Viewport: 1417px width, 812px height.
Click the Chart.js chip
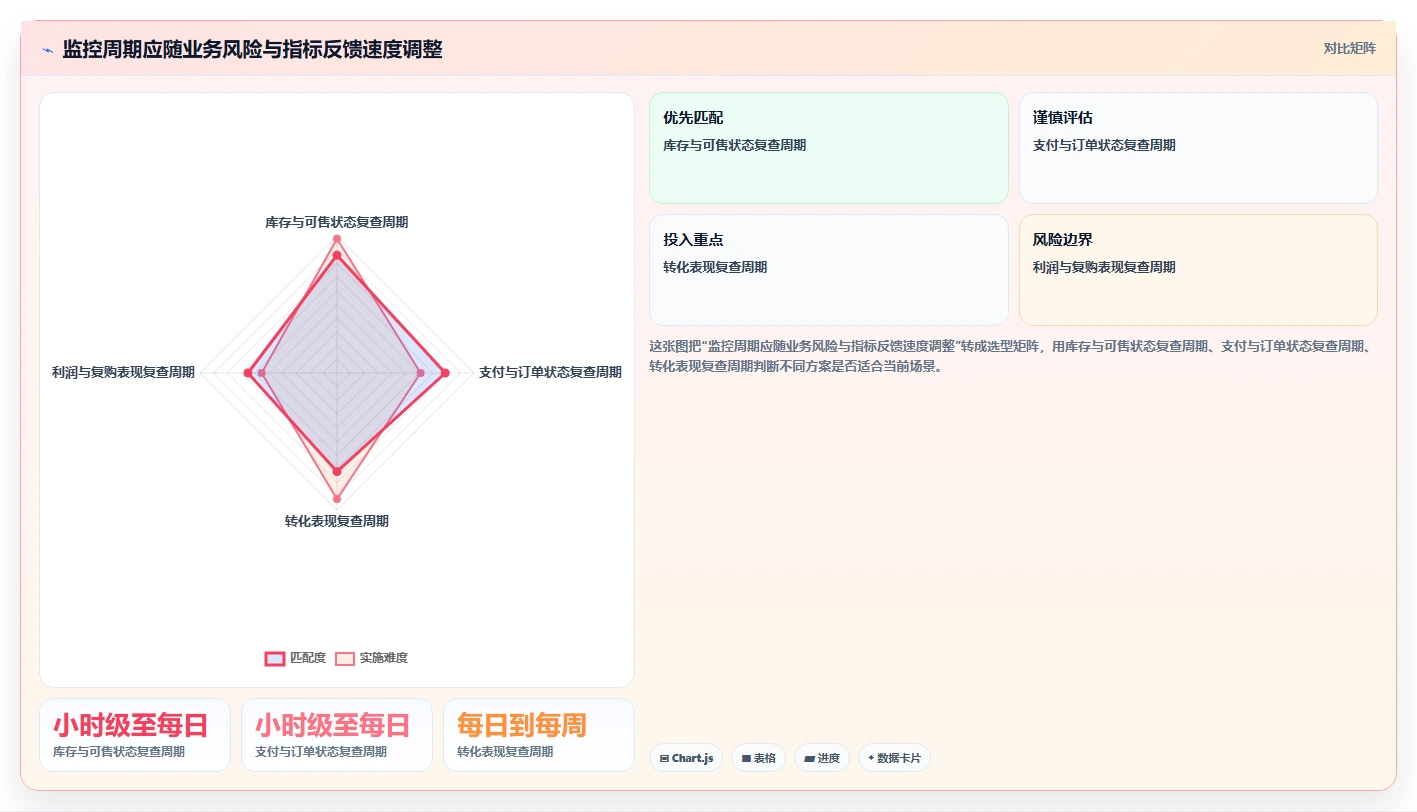[686, 758]
